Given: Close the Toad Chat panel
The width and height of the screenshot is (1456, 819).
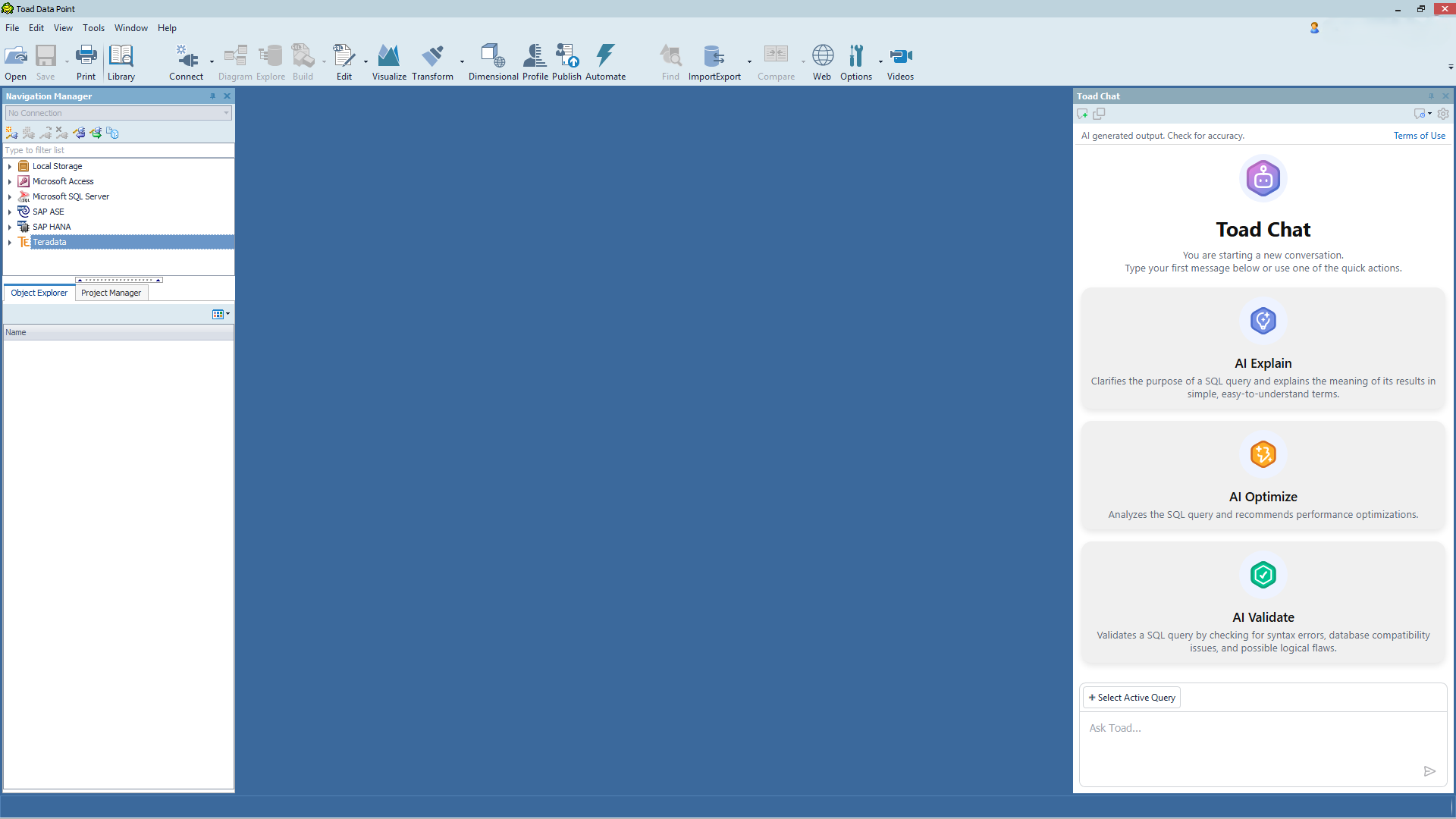Looking at the screenshot, I should [1445, 96].
